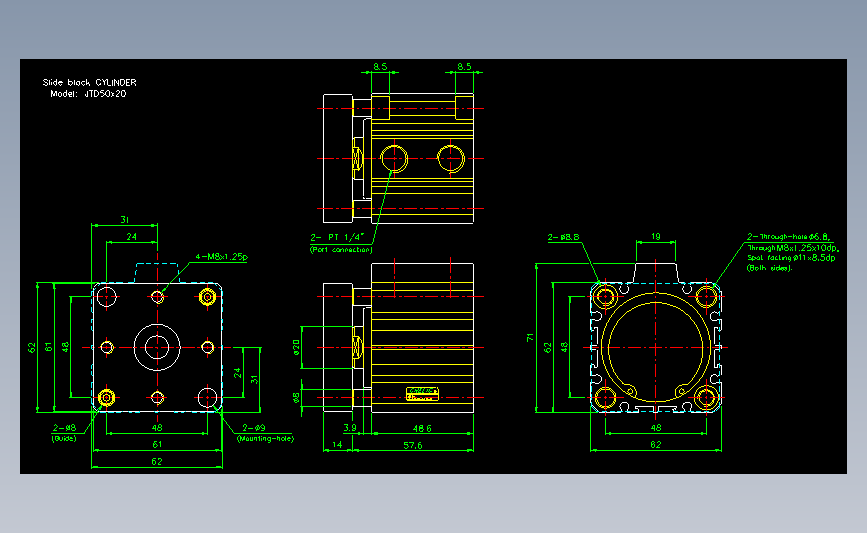Click the 'ø6' diameter dimension
867x533 pixels.
pos(296,398)
